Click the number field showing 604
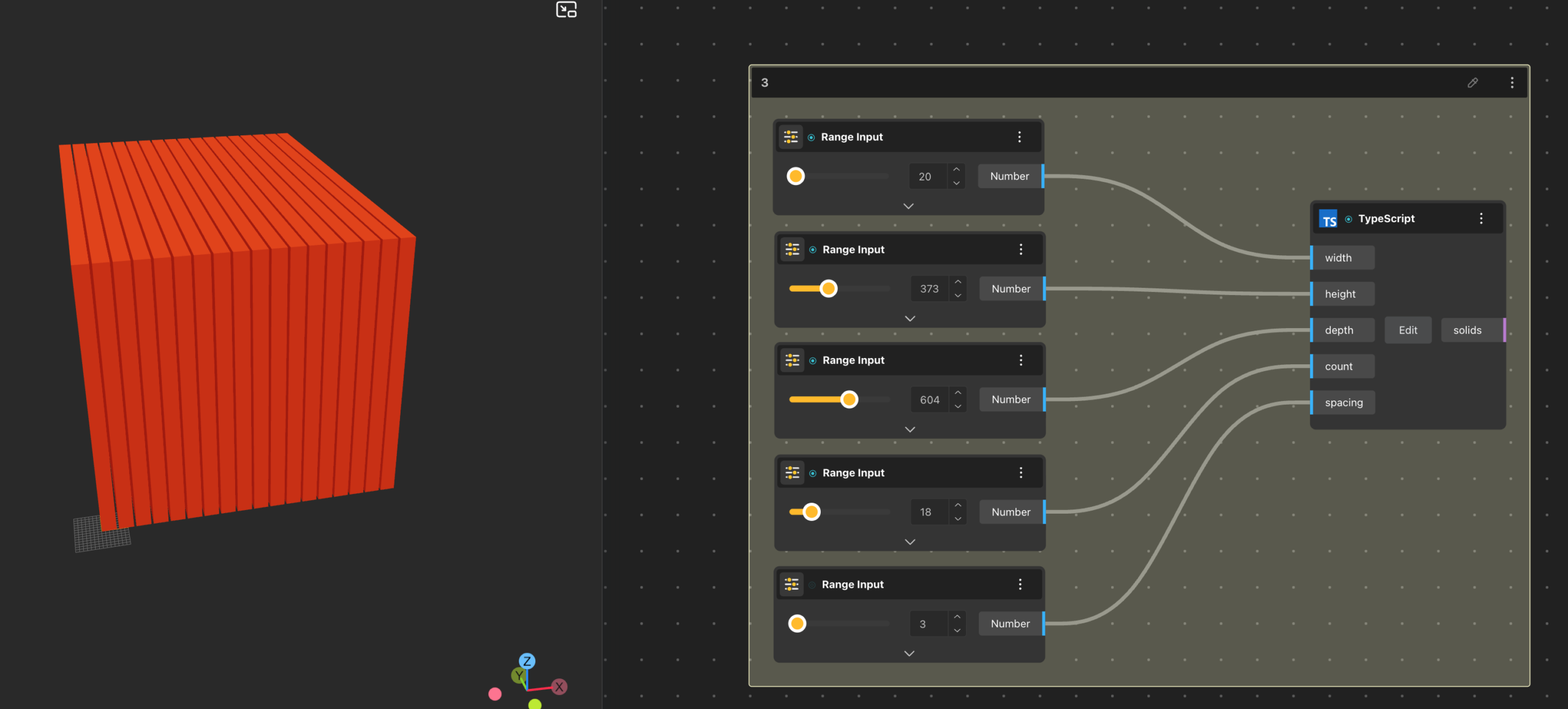Viewport: 1568px width, 709px height. coord(929,400)
